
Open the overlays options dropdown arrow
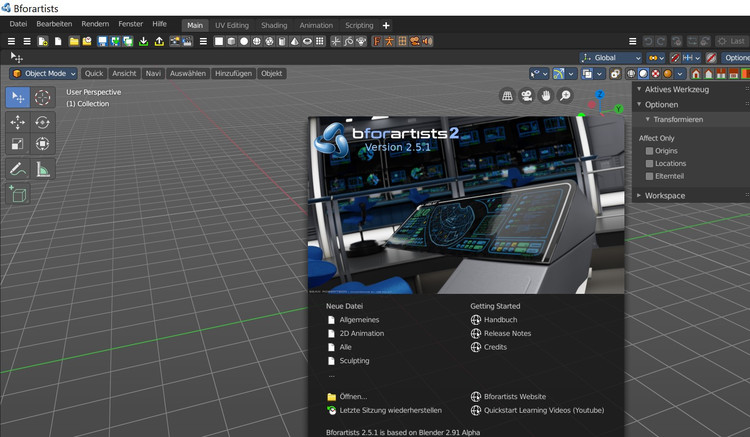(599, 74)
